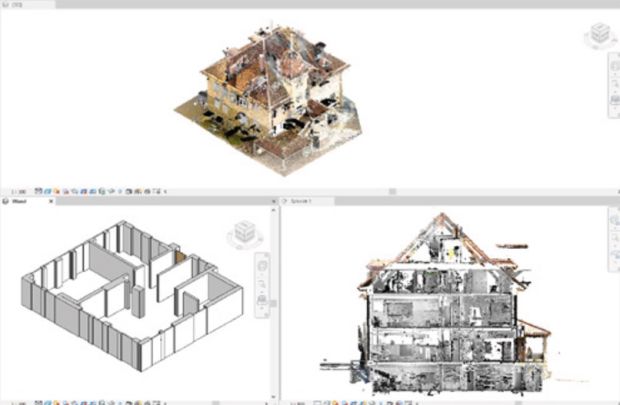Screen dimensions: 620x405
Task: Open Steering Wheels in top view navigation bar
Action: coord(615,67)
